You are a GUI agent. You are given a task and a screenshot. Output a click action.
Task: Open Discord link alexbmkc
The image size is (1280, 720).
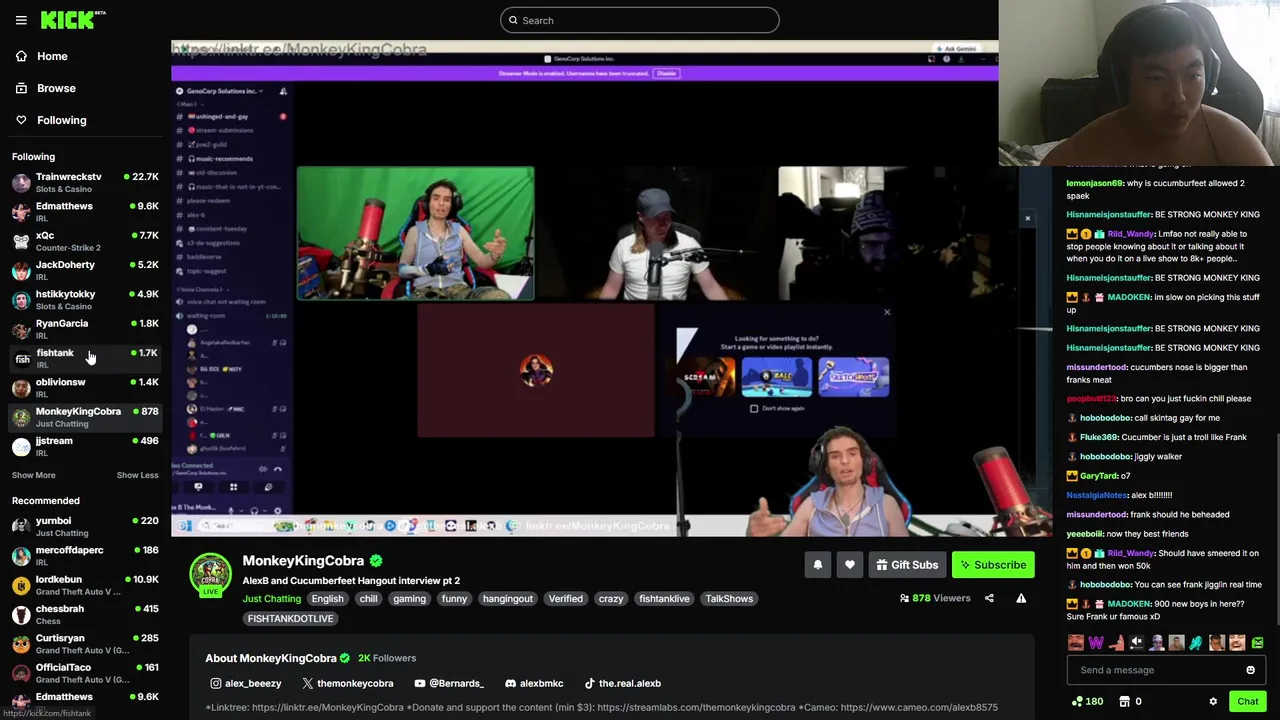click(534, 683)
